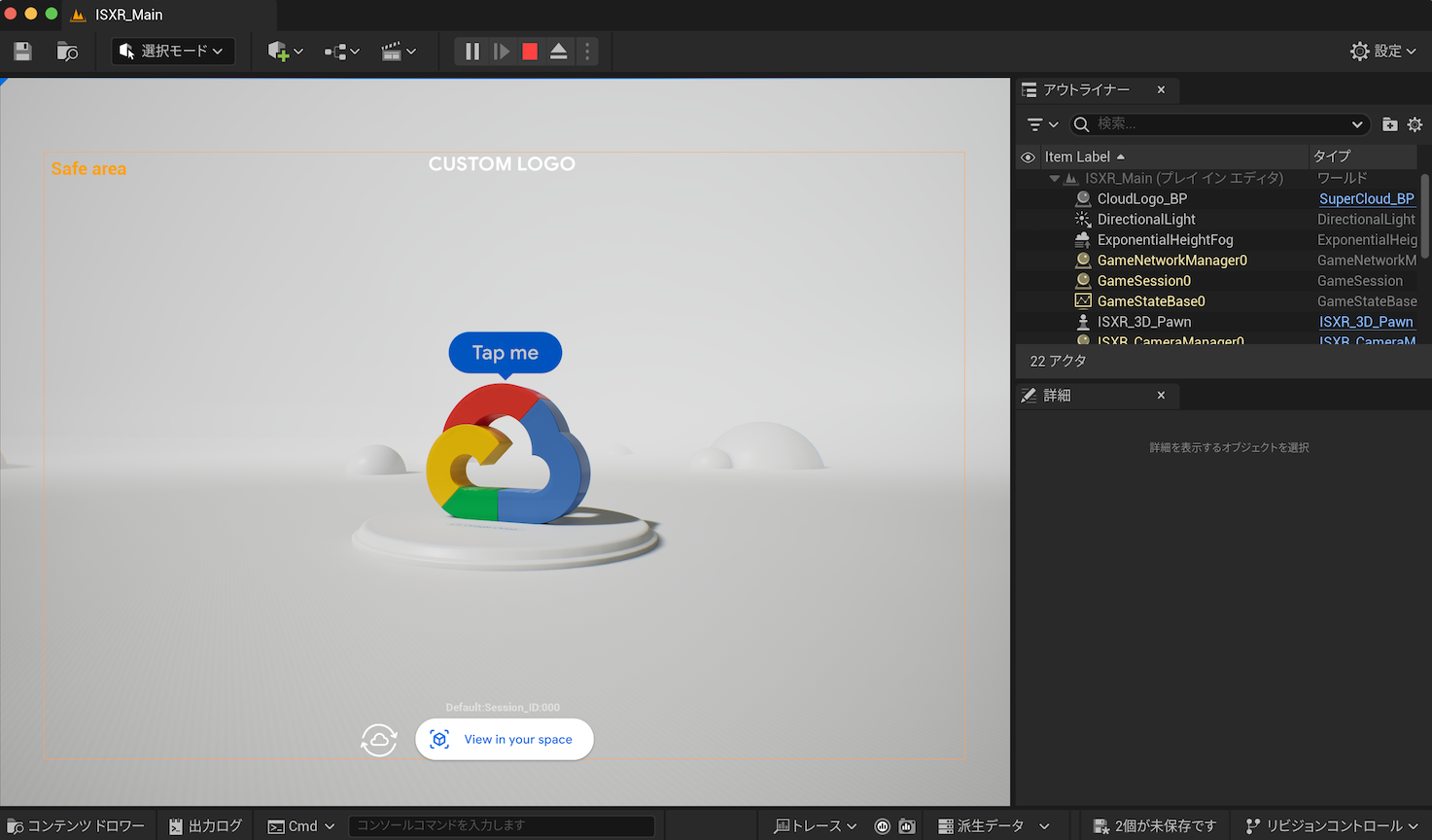Select ISXR_3D_Pawn actor row
The image size is (1432, 840).
click(1143, 321)
